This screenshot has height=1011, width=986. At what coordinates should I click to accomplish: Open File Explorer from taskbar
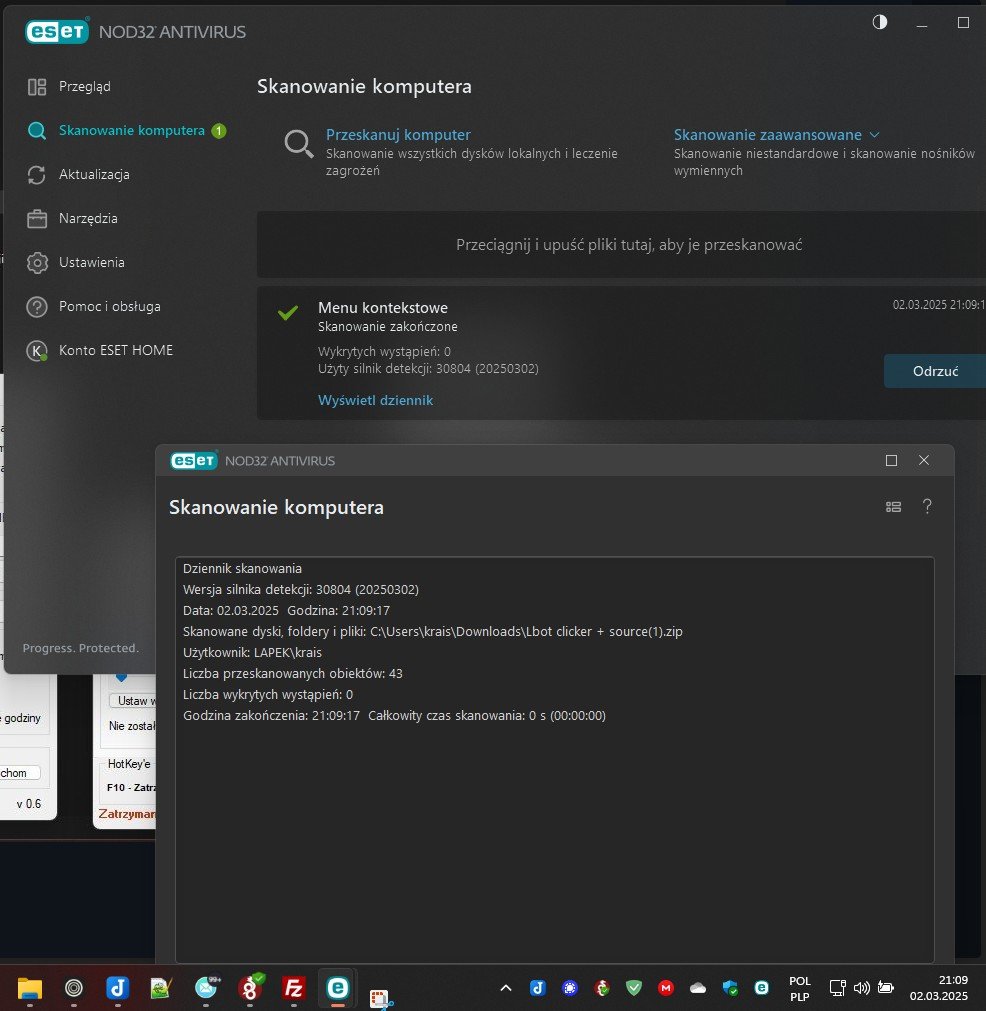pos(30,988)
